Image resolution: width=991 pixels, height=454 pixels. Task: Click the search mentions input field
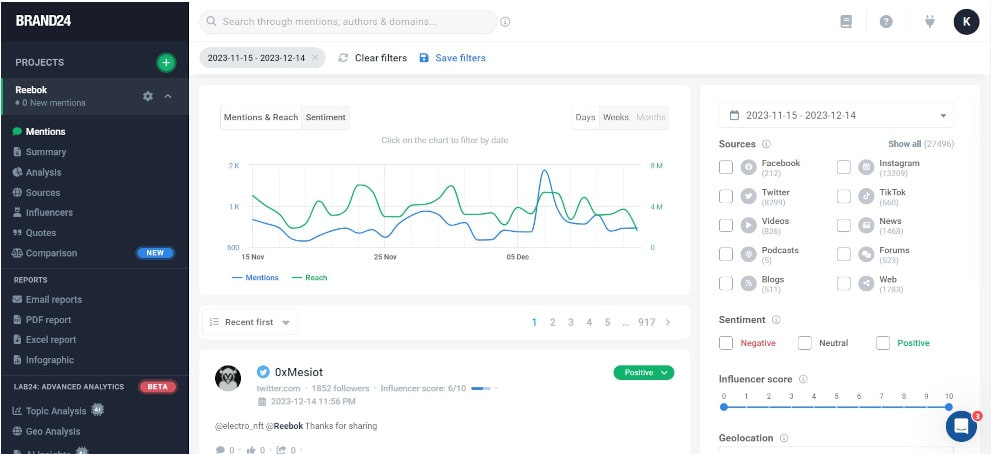tap(348, 21)
